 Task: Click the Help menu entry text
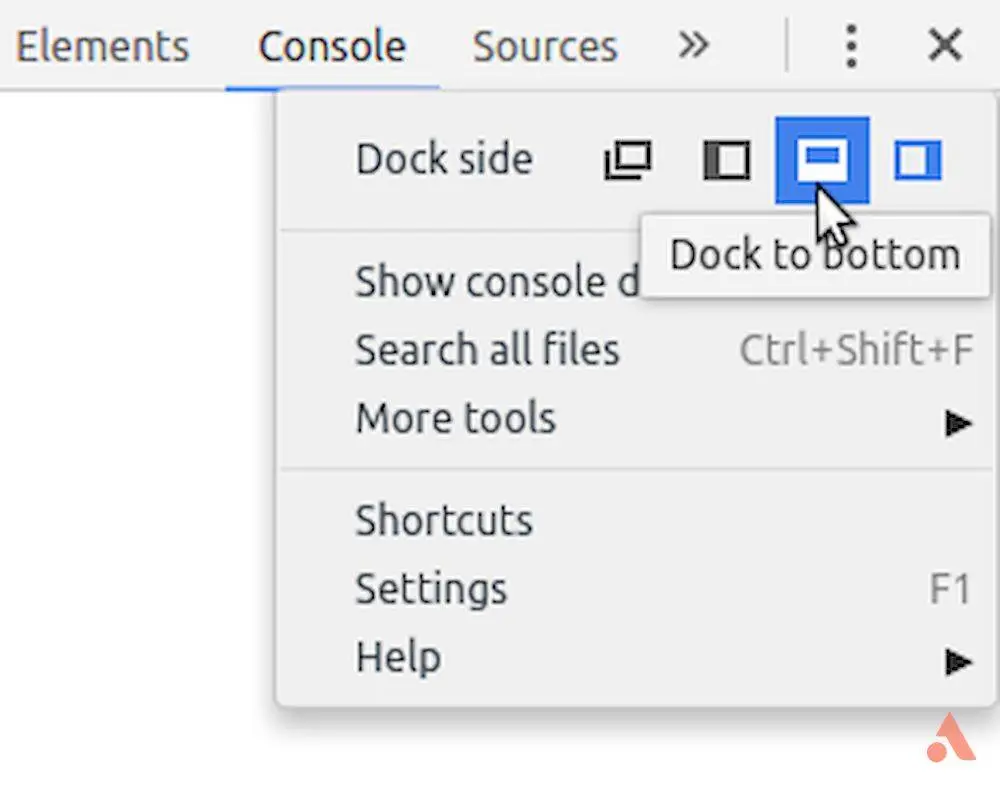[x=398, y=658]
